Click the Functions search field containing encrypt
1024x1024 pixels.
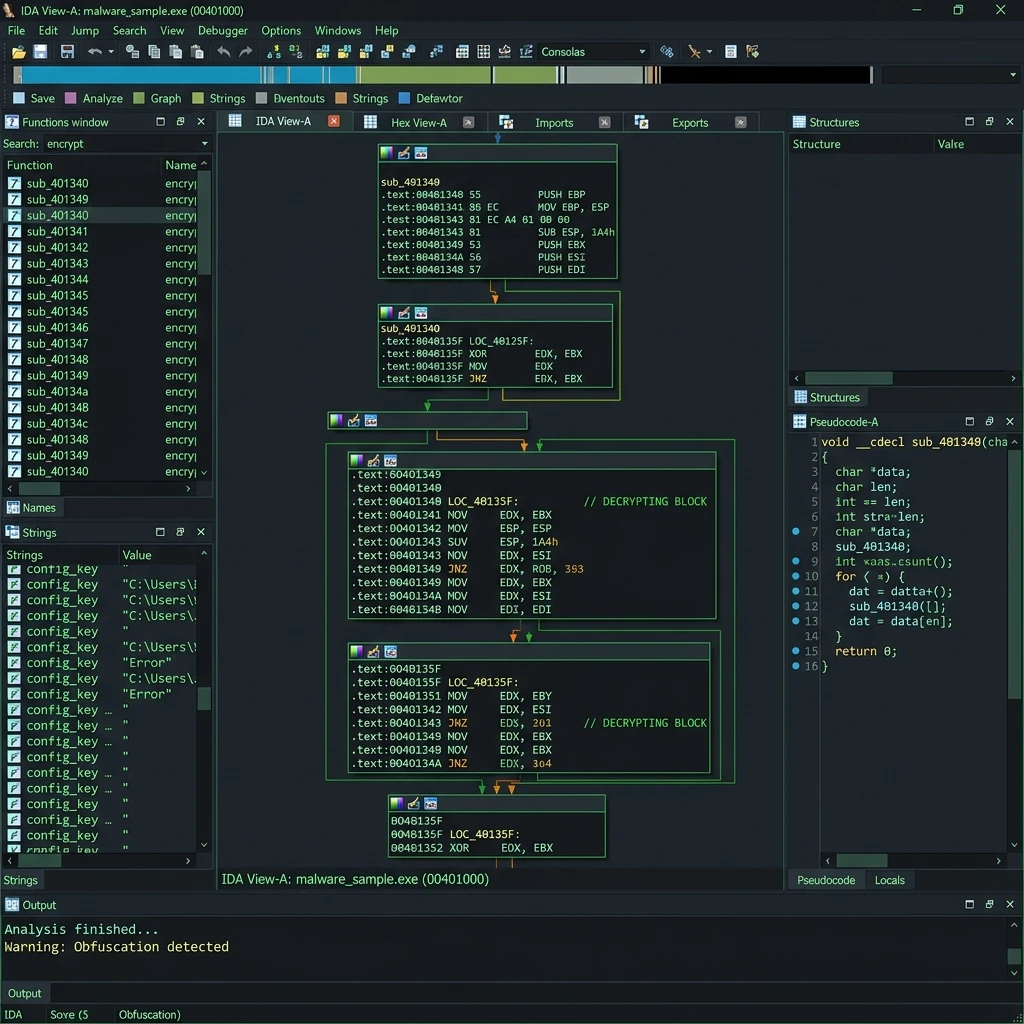pyautogui.click(x=120, y=144)
